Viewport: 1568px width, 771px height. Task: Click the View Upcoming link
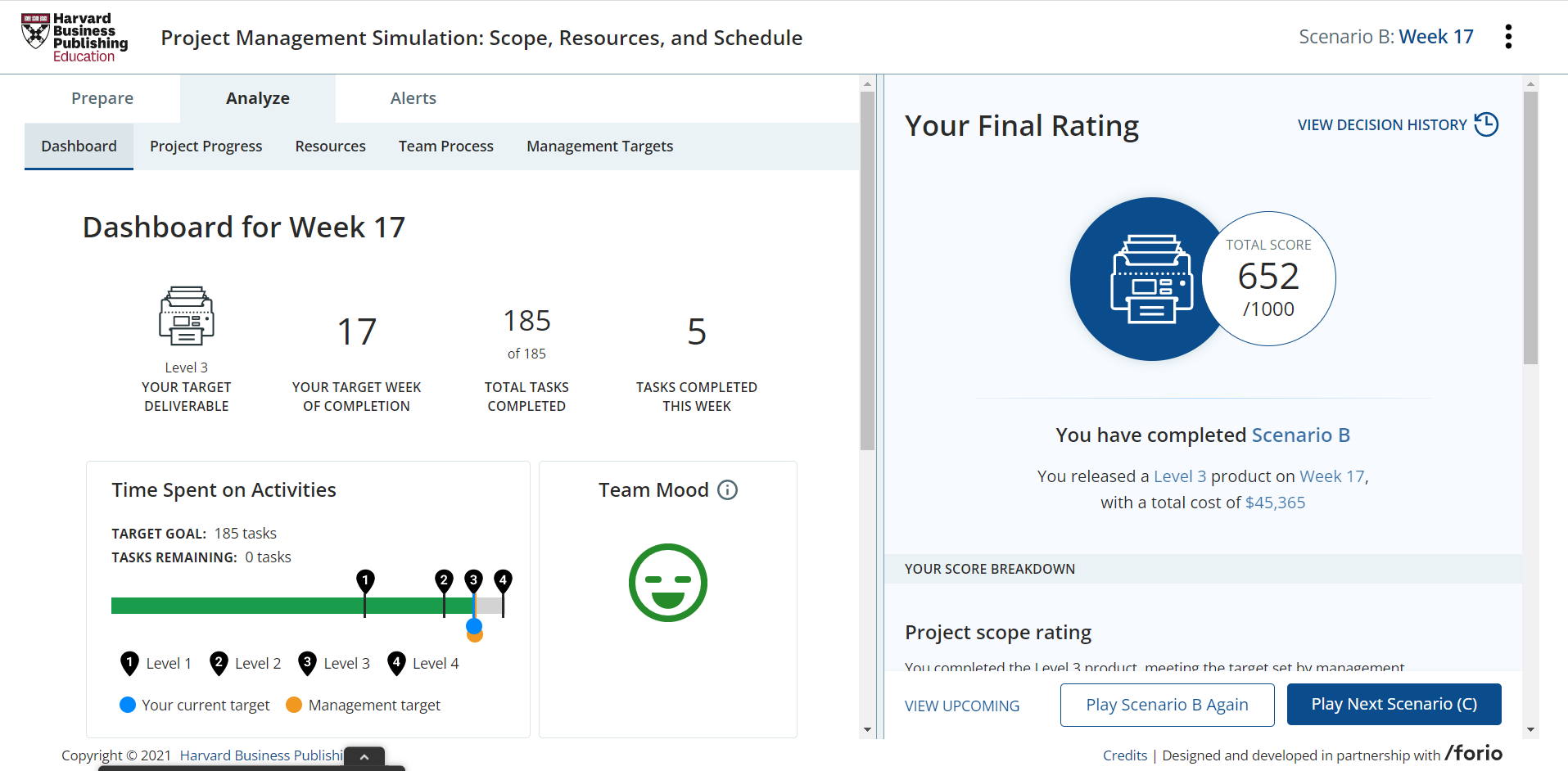(x=962, y=706)
